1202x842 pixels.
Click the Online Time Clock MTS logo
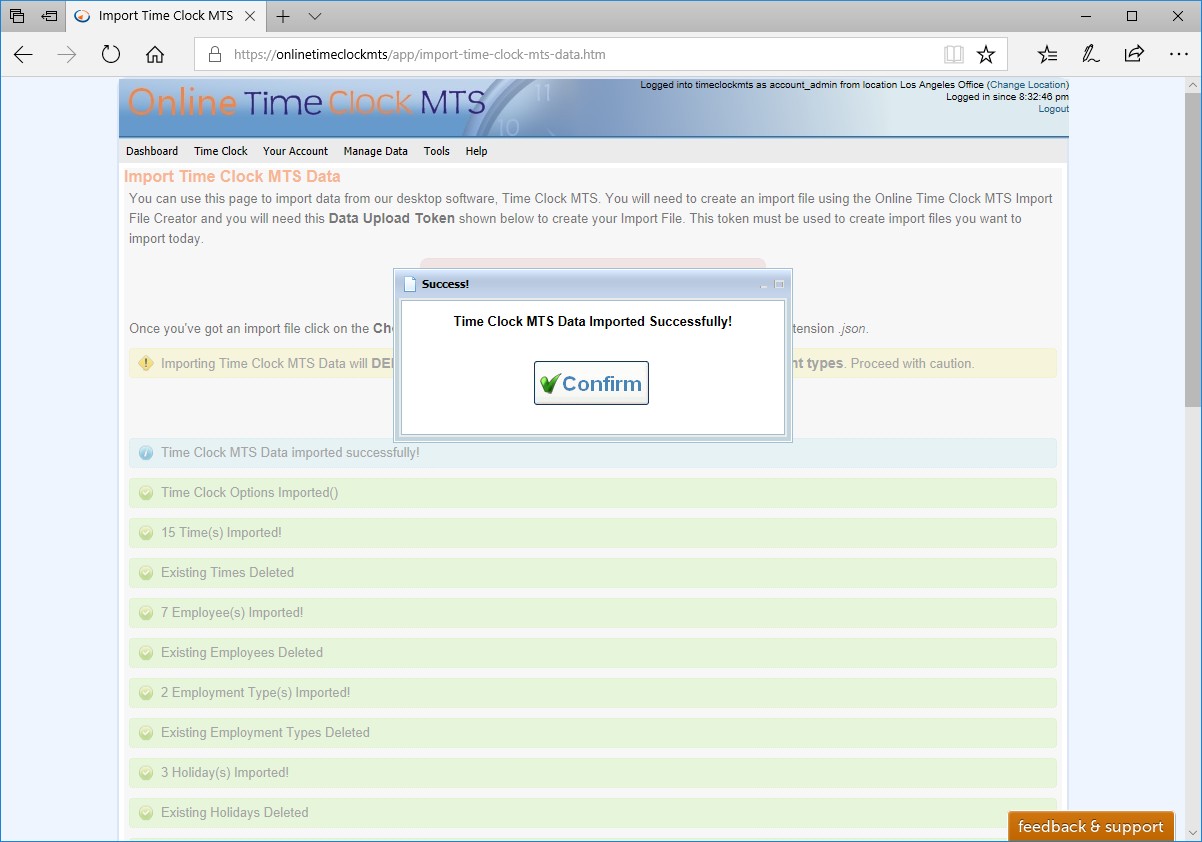(x=307, y=102)
